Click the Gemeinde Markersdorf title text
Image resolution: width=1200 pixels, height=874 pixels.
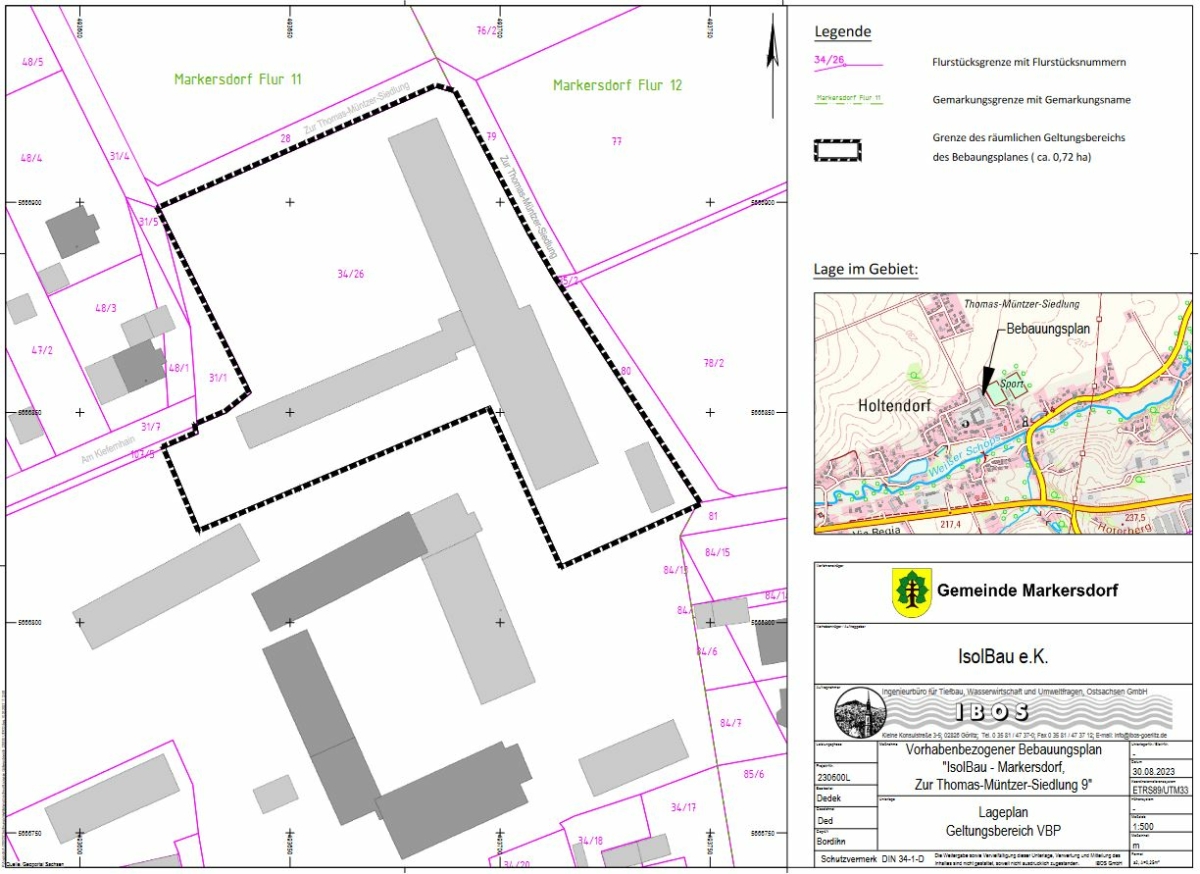coord(1027,591)
